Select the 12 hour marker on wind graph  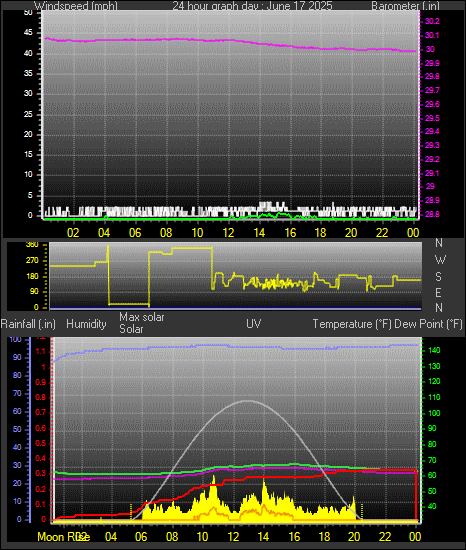pos(228,233)
